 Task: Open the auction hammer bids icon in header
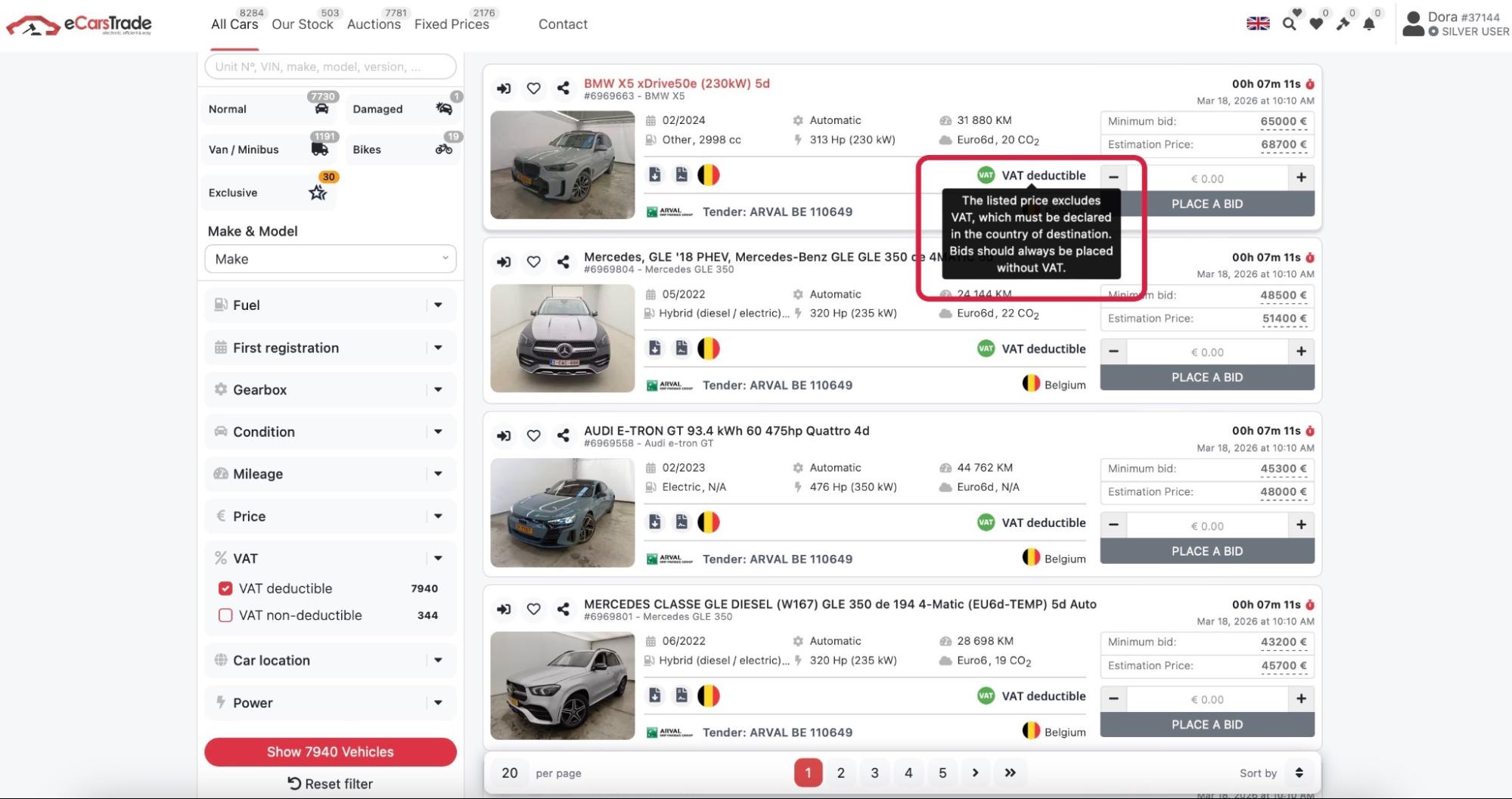click(x=1343, y=24)
